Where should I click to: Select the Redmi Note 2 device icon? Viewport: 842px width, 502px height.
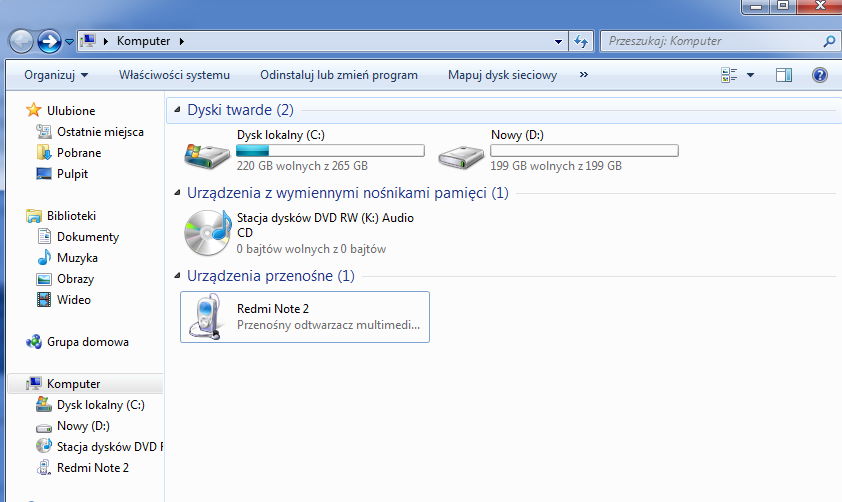[207, 317]
